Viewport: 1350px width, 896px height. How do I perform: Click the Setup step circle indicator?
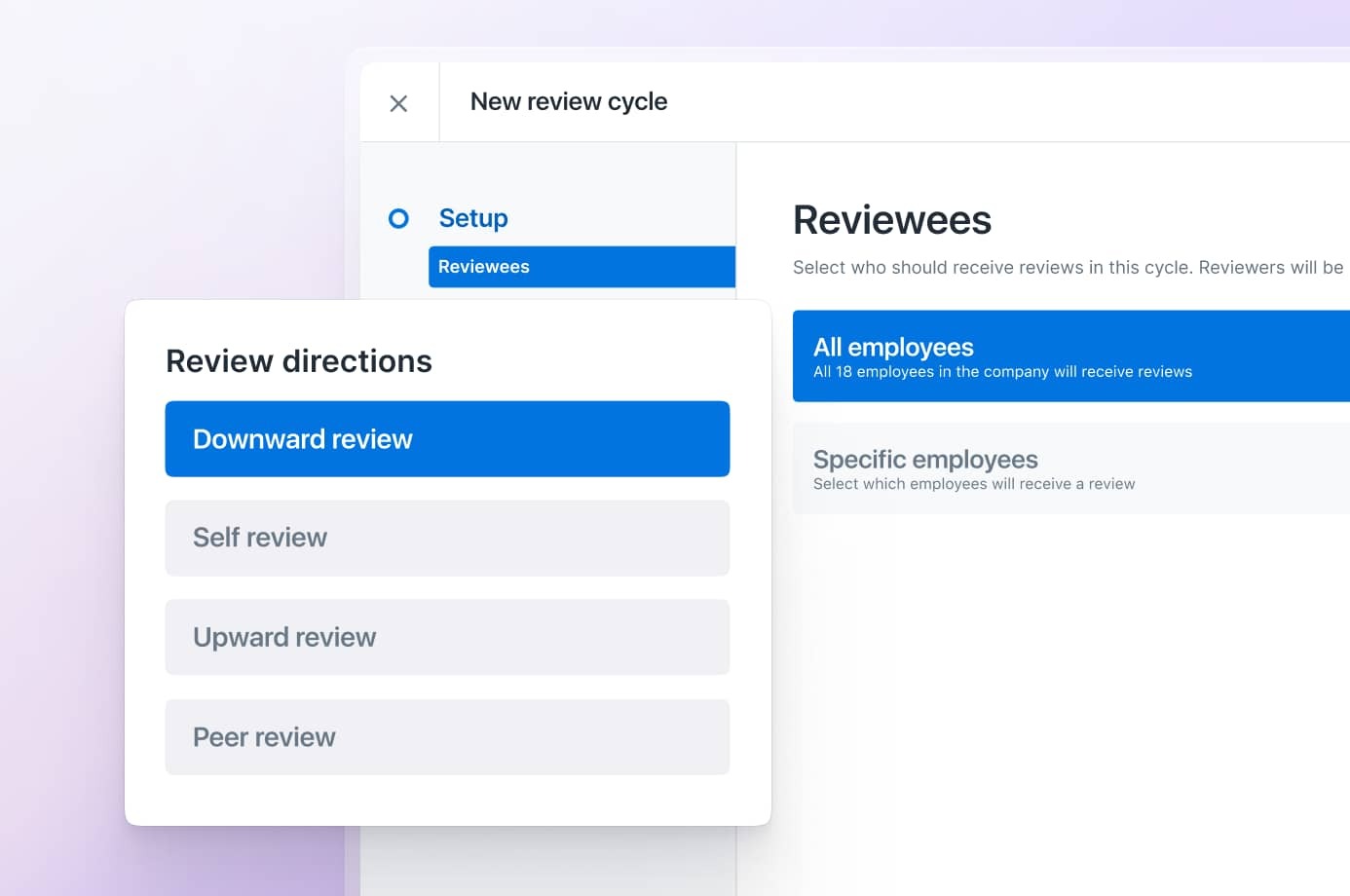(398, 218)
